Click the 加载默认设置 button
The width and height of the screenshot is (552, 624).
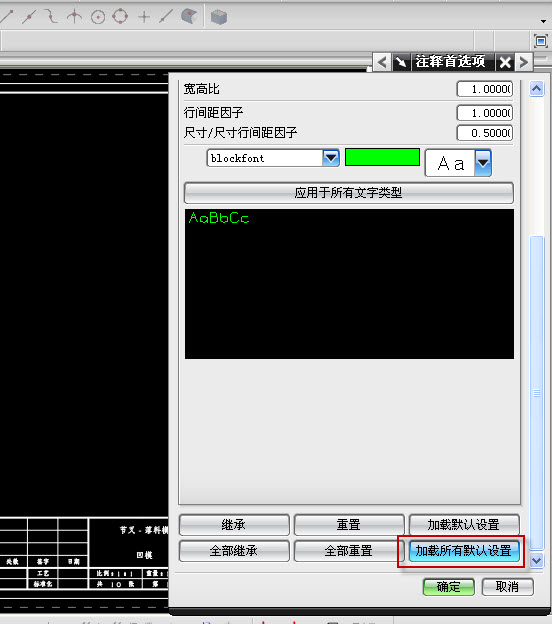coord(464,525)
